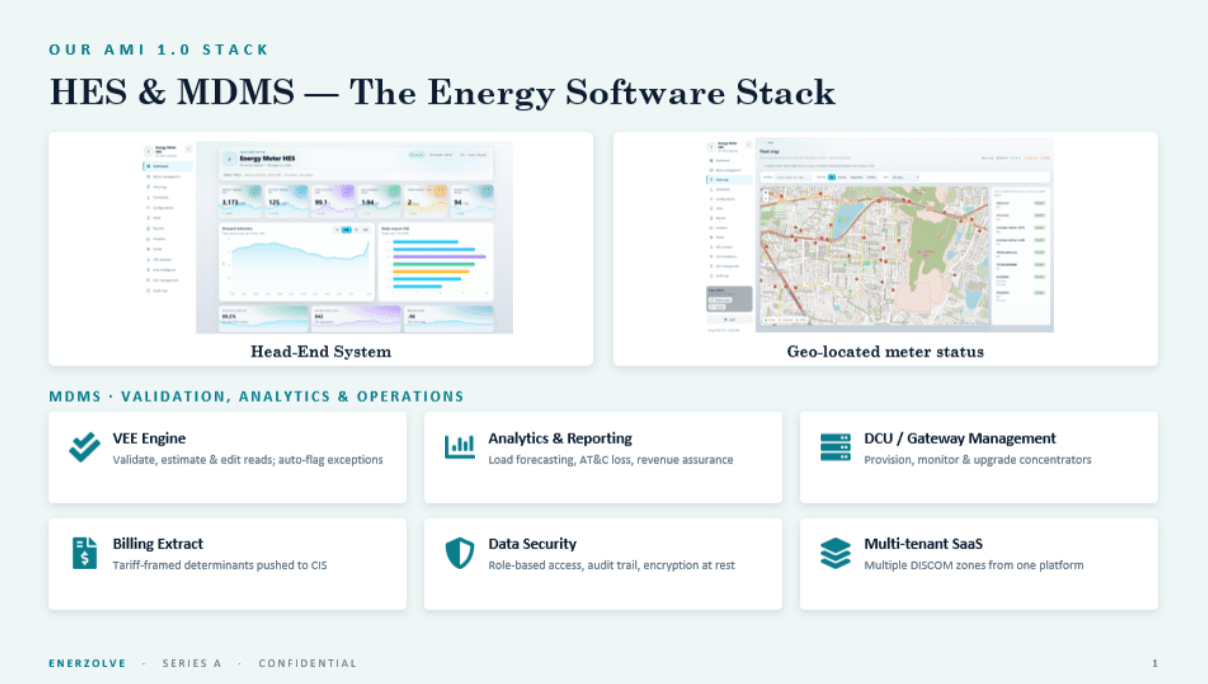Select the "Geo-located meter status" caption
The image size is (1208, 684).
[x=885, y=352]
